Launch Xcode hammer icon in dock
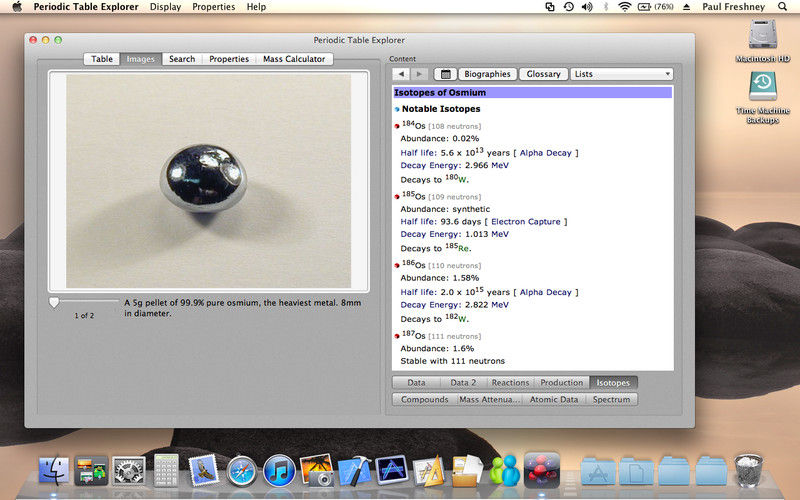 tap(354, 470)
